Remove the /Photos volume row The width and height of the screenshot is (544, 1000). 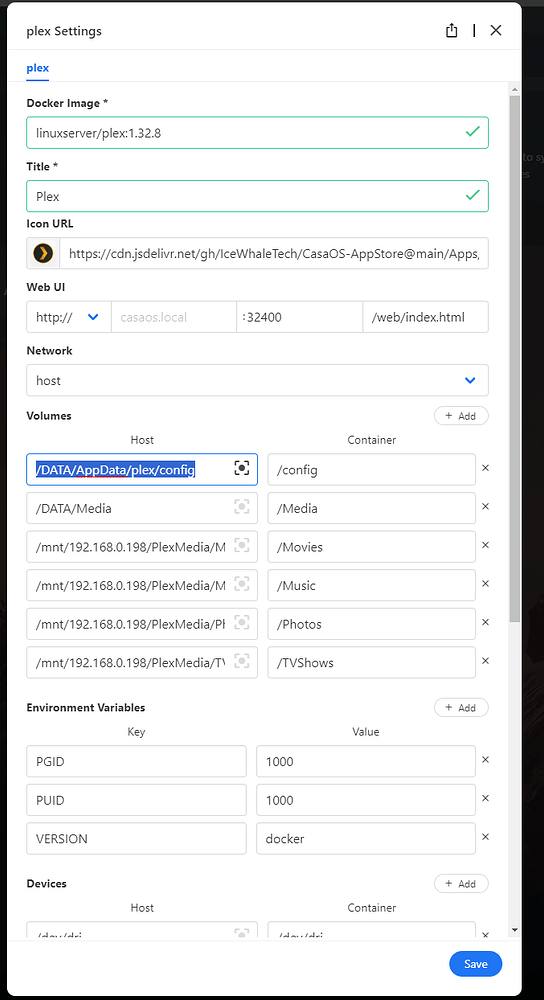[x=485, y=622]
